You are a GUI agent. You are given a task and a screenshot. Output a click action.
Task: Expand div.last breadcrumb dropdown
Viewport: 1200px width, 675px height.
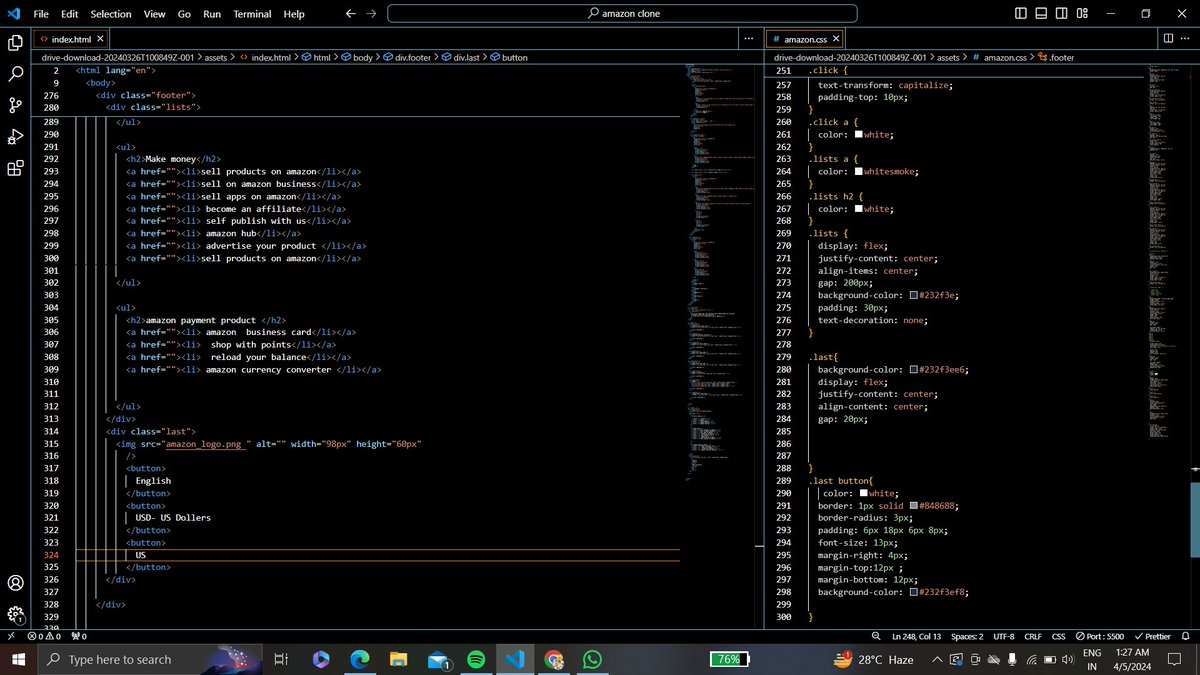[x=461, y=57]
